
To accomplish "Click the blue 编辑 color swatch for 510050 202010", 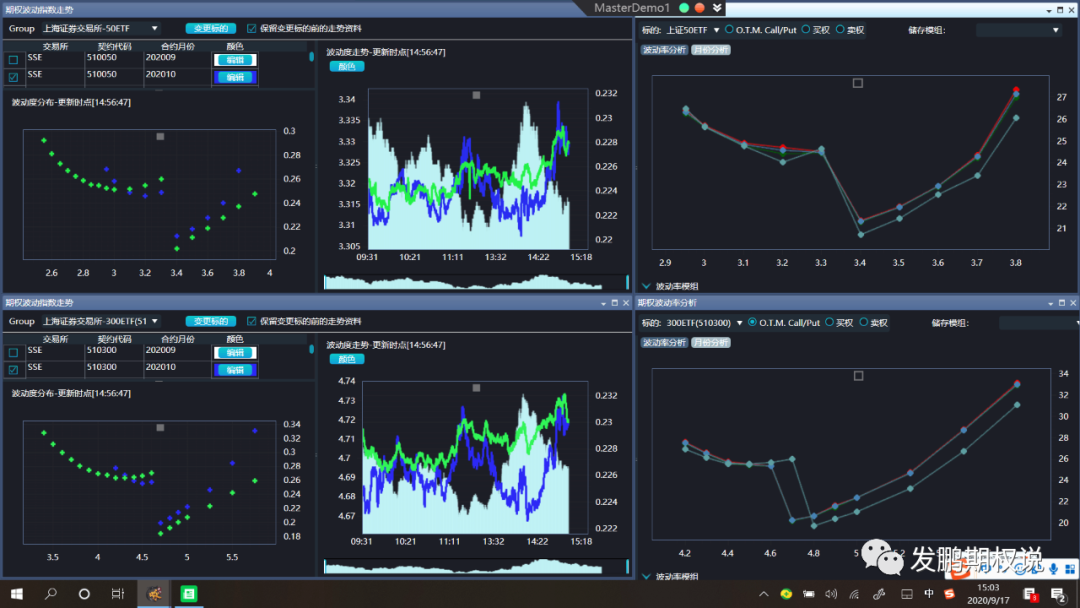I will (235, 77).
